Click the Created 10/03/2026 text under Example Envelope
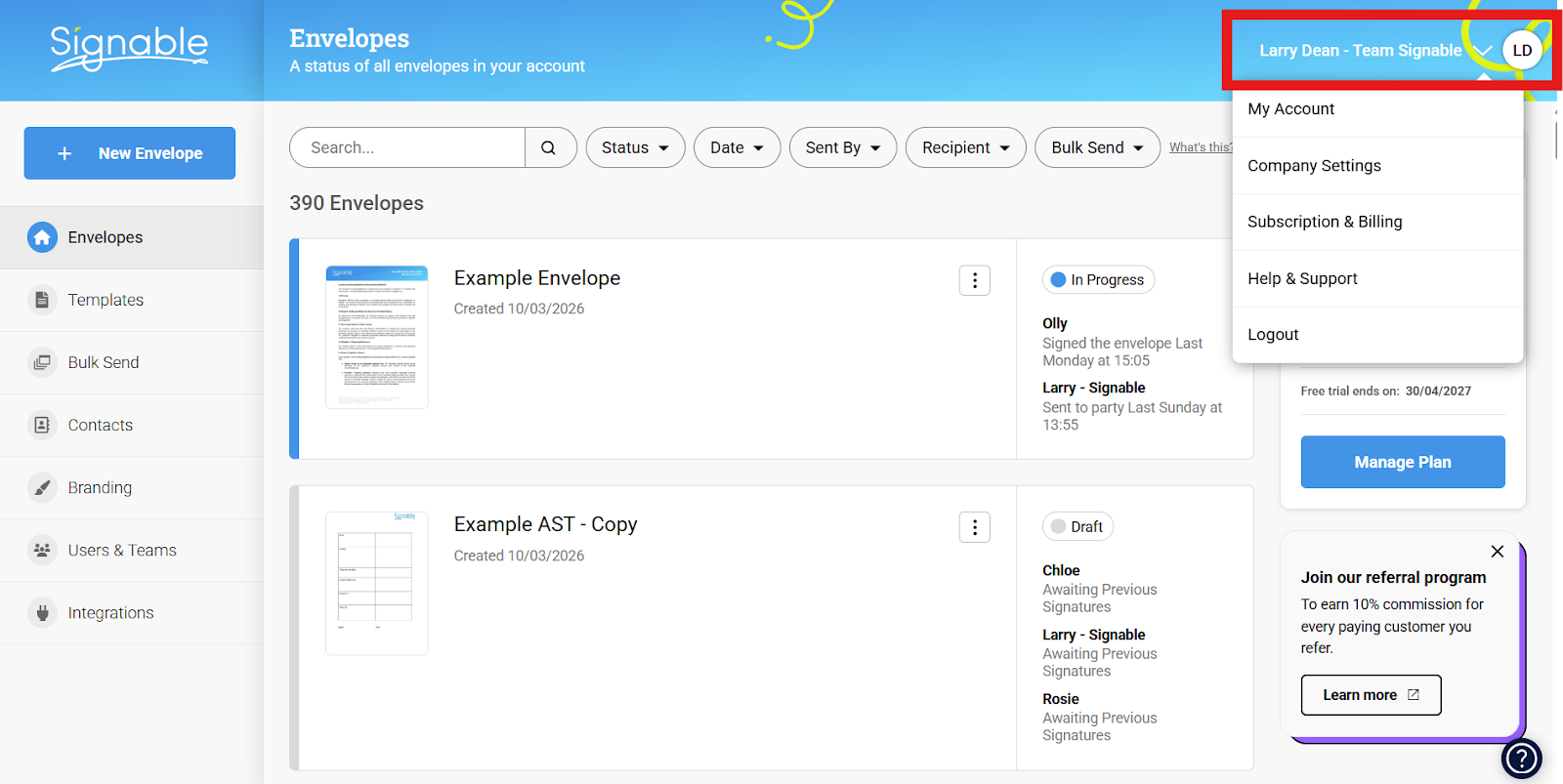The width and height of the screenshot is (1563, 784). 519,309
